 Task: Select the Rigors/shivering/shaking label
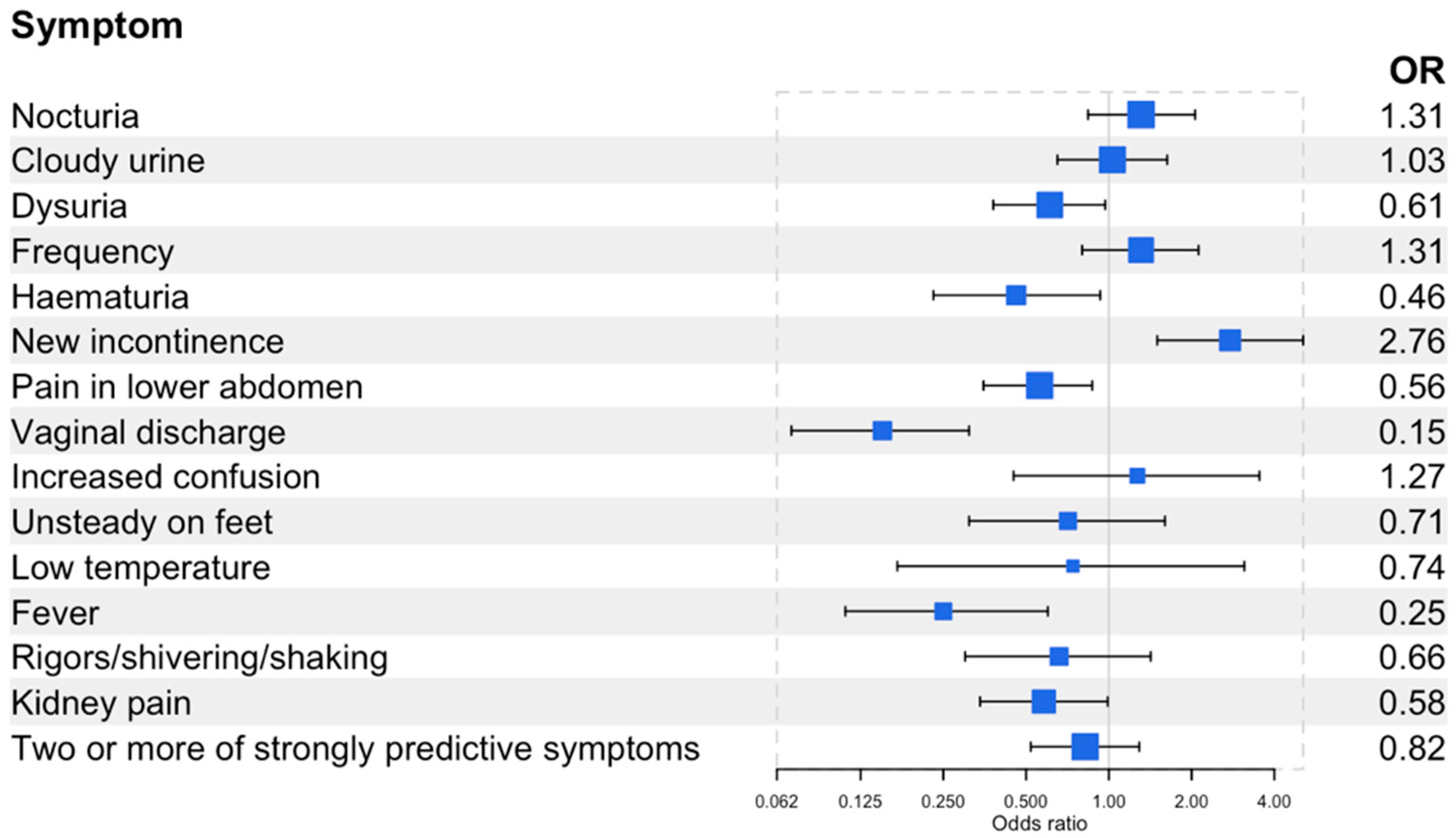199,657
